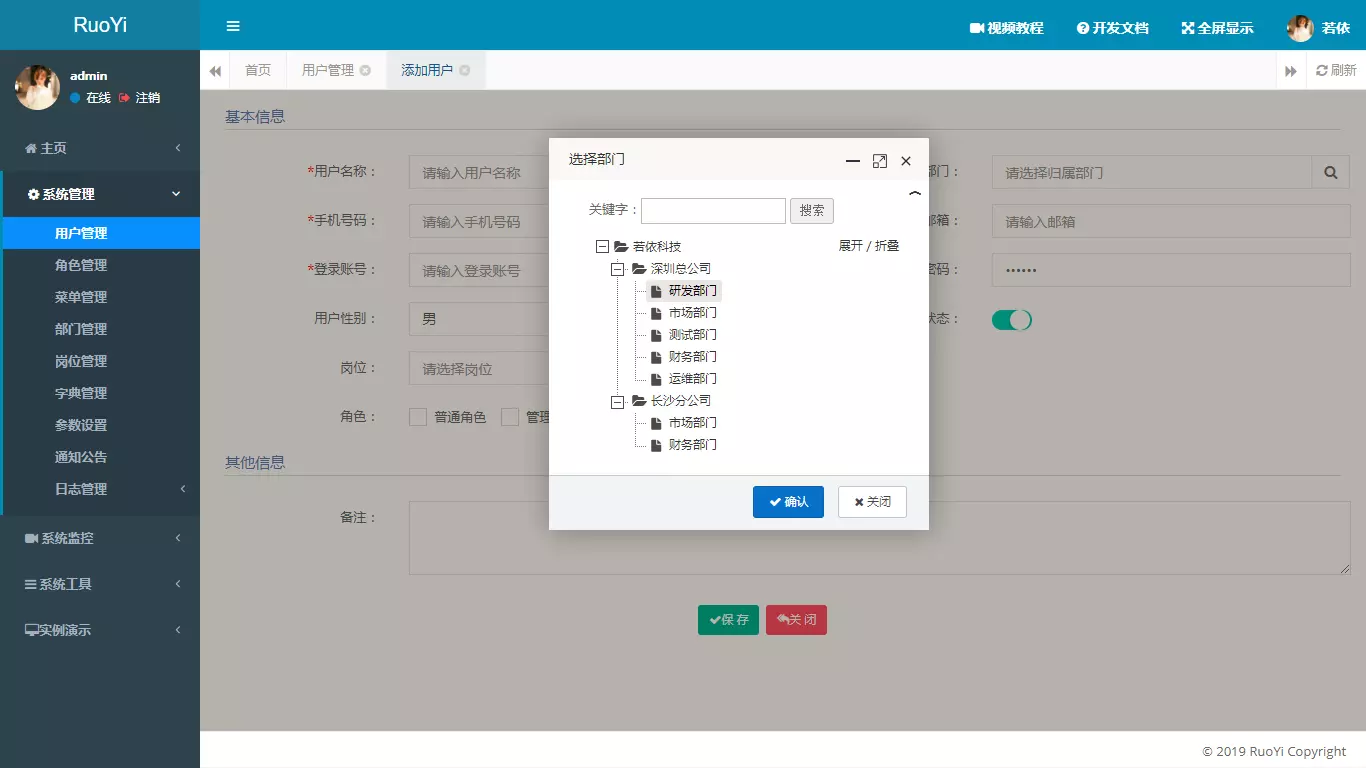
Task: Click the 确认 confirm button
Action: click(x=788, y=502)
